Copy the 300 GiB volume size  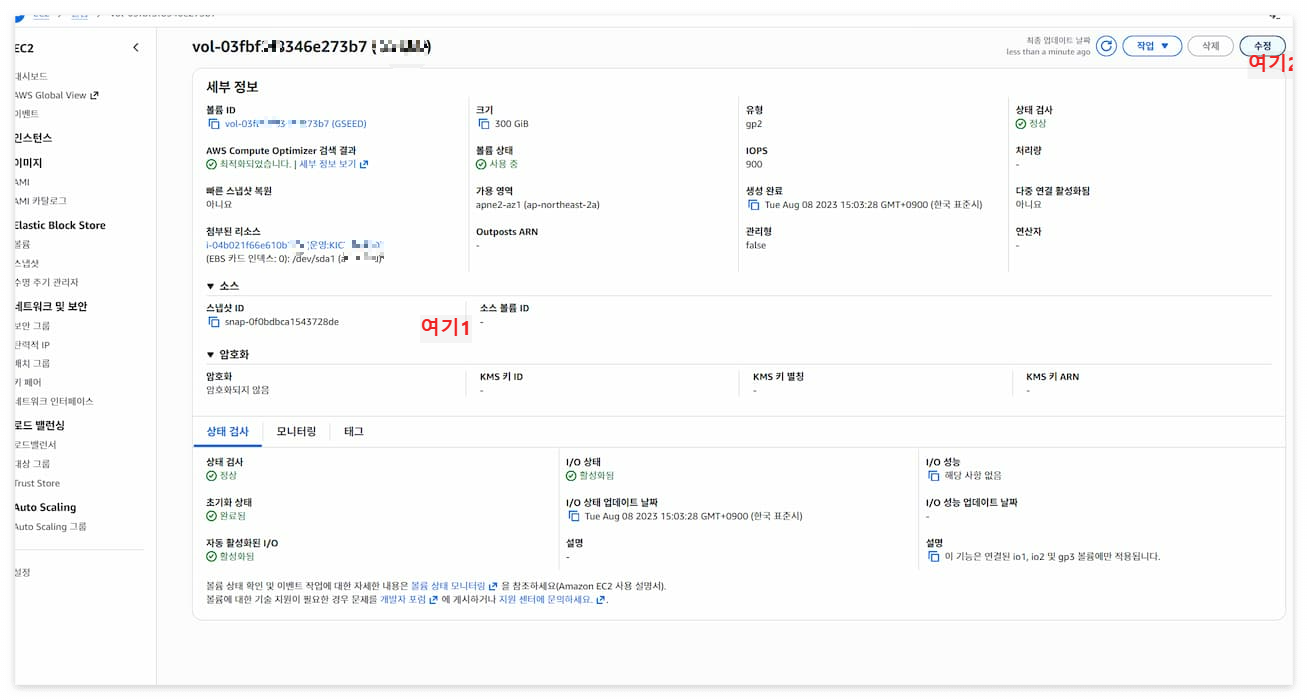tap(483, 123)
